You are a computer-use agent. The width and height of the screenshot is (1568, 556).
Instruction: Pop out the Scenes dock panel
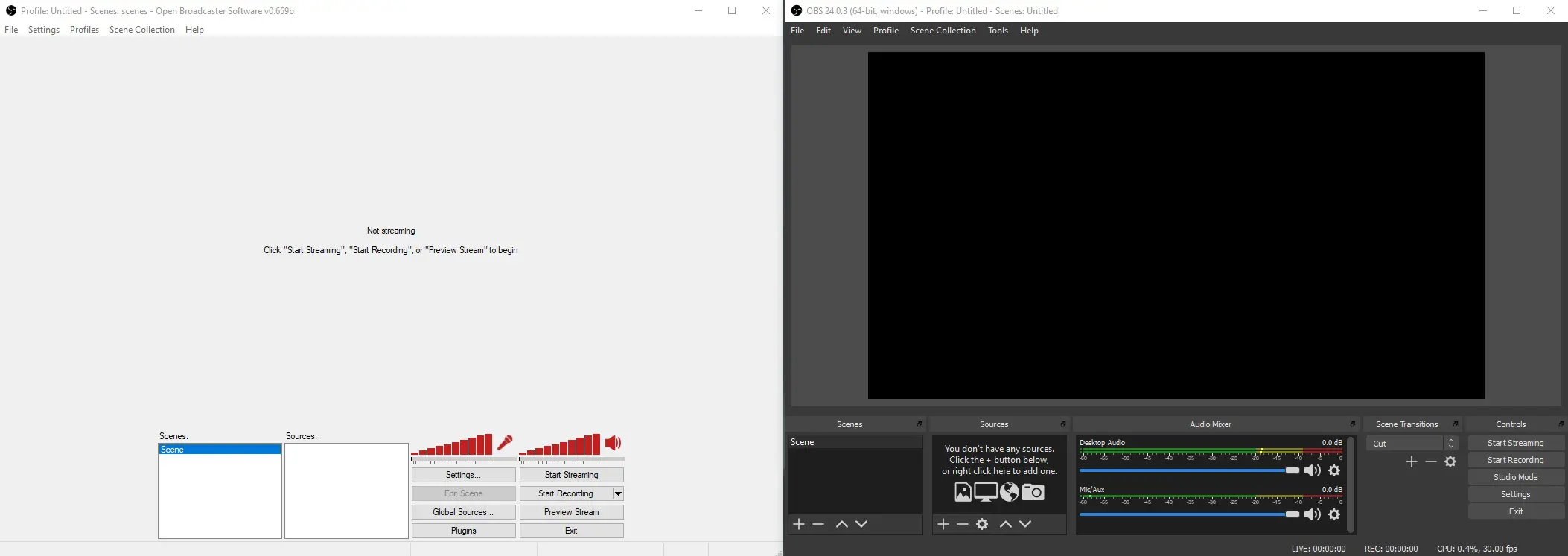click(920, 424)
